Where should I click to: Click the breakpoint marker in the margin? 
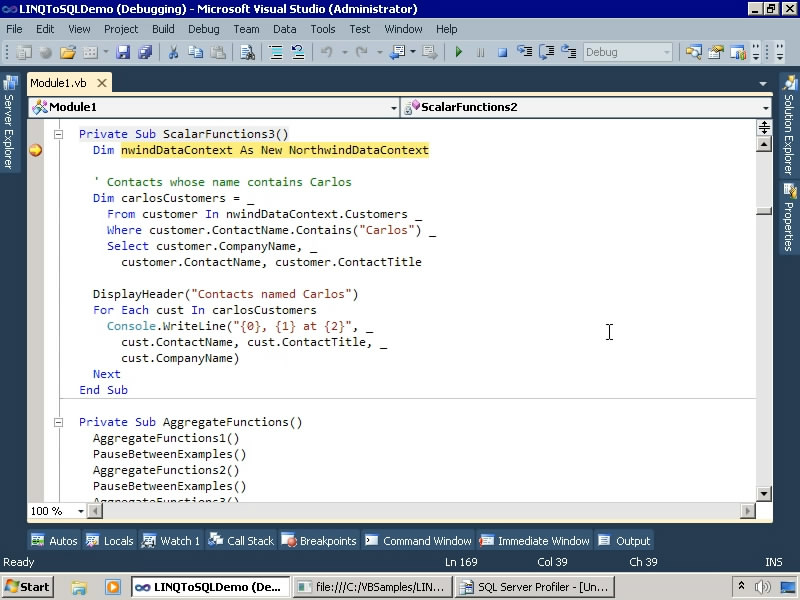35,150
